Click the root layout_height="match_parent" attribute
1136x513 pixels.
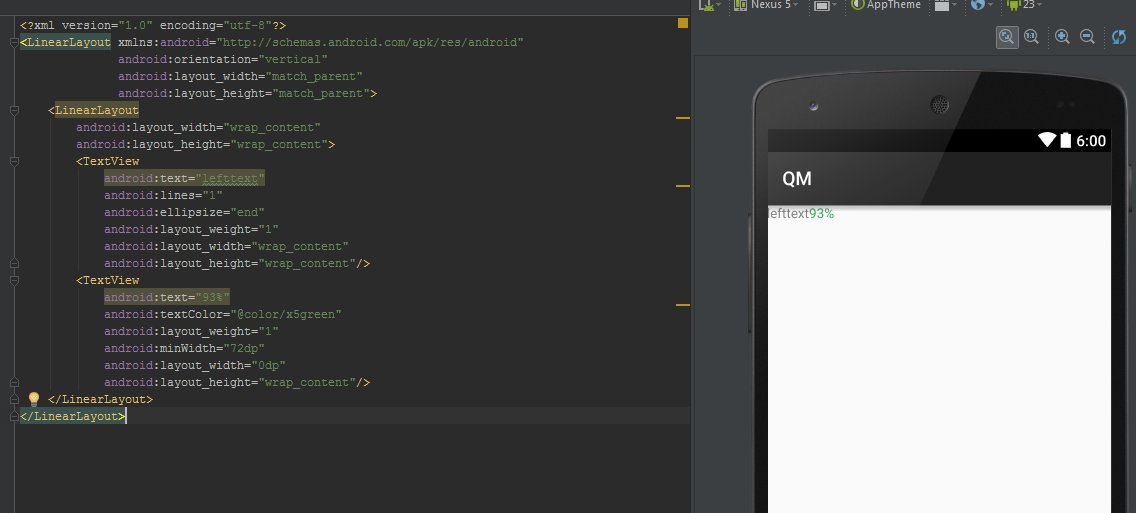click(x=244, y=93)
